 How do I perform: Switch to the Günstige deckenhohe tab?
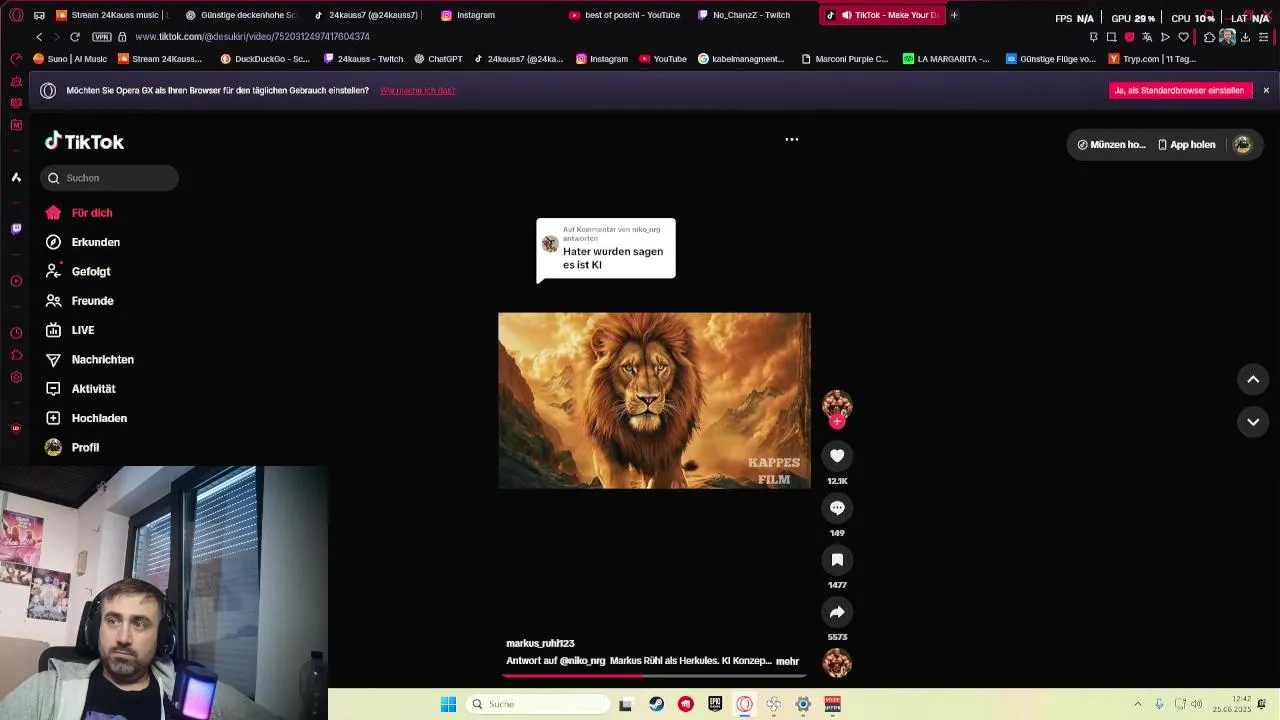pyautogui.click(x=240, y=15)
